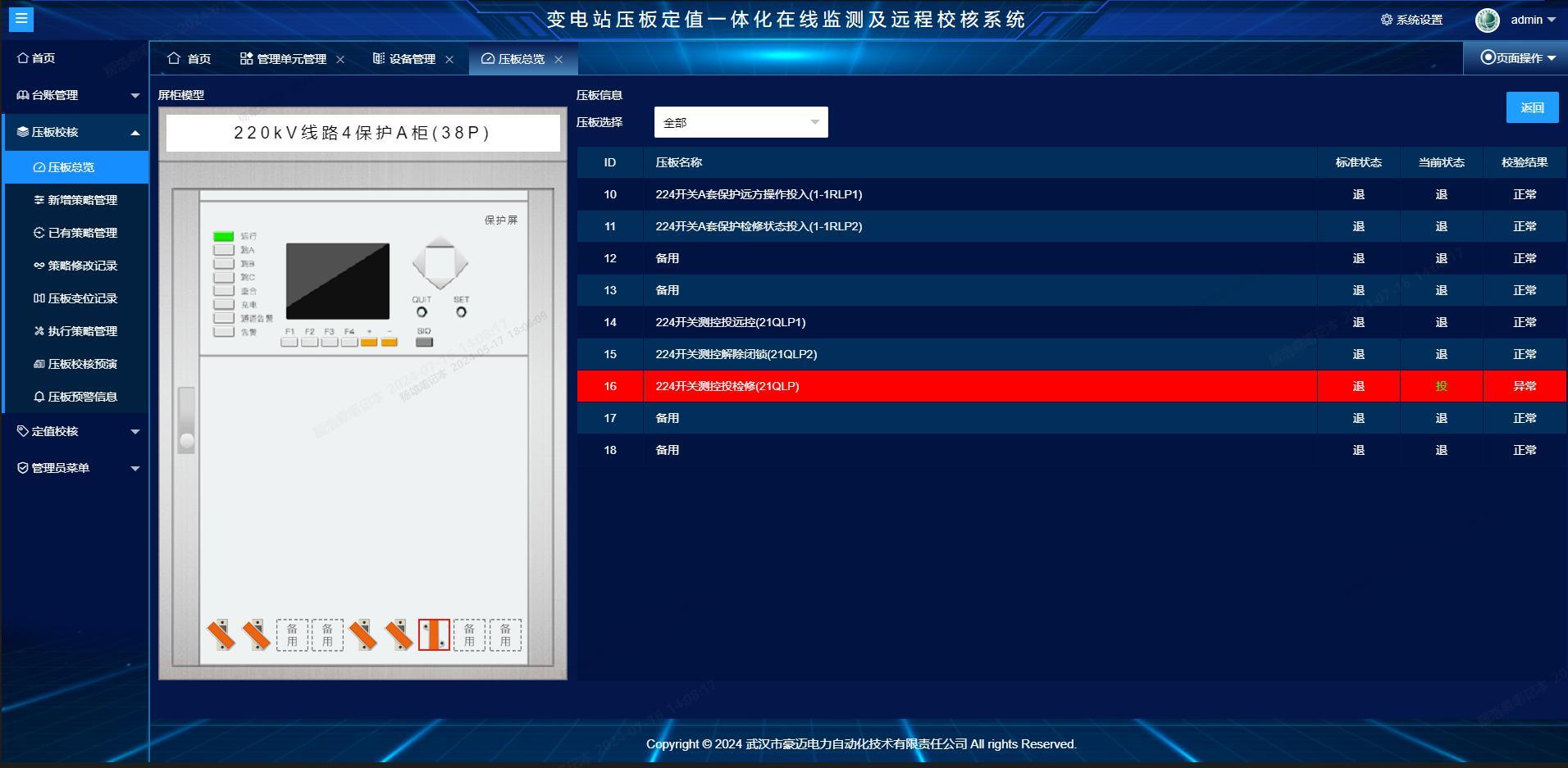Click the directional pad on the protection device

pos(440,263)
